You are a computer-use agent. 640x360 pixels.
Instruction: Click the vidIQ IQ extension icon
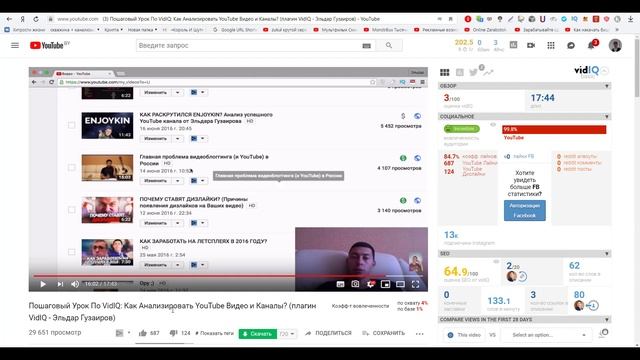tap(574, 19)
